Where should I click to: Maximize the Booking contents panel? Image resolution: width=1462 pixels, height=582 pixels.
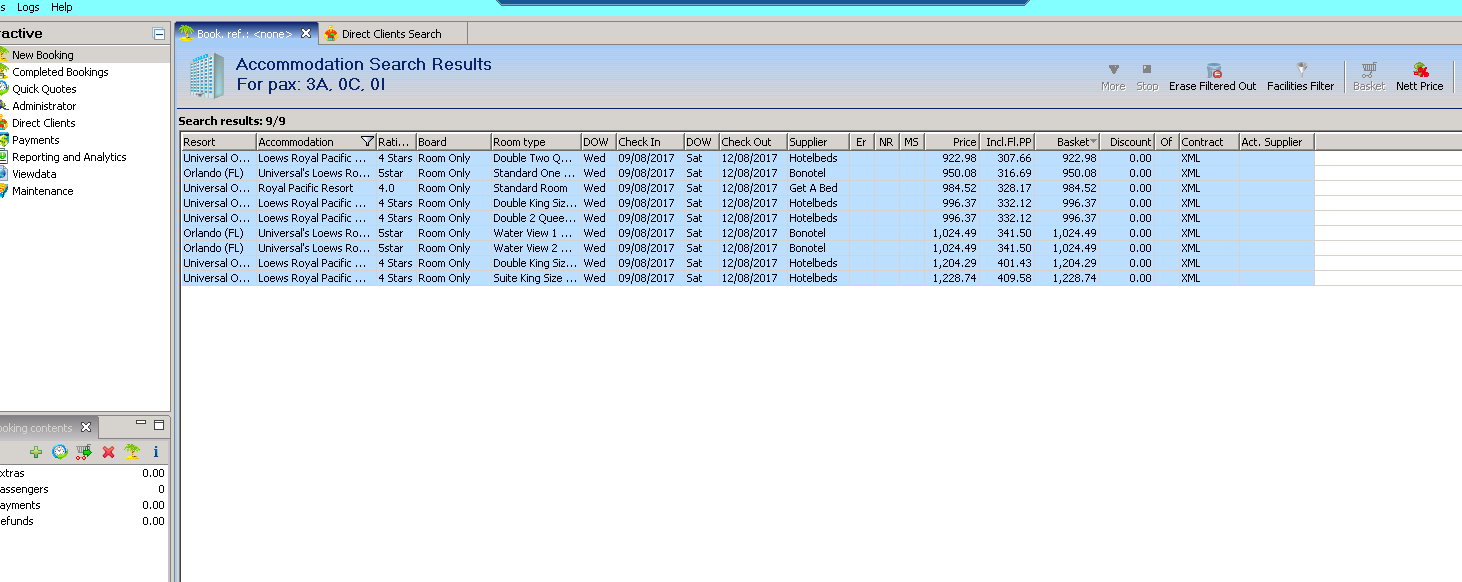pos(158,424)
